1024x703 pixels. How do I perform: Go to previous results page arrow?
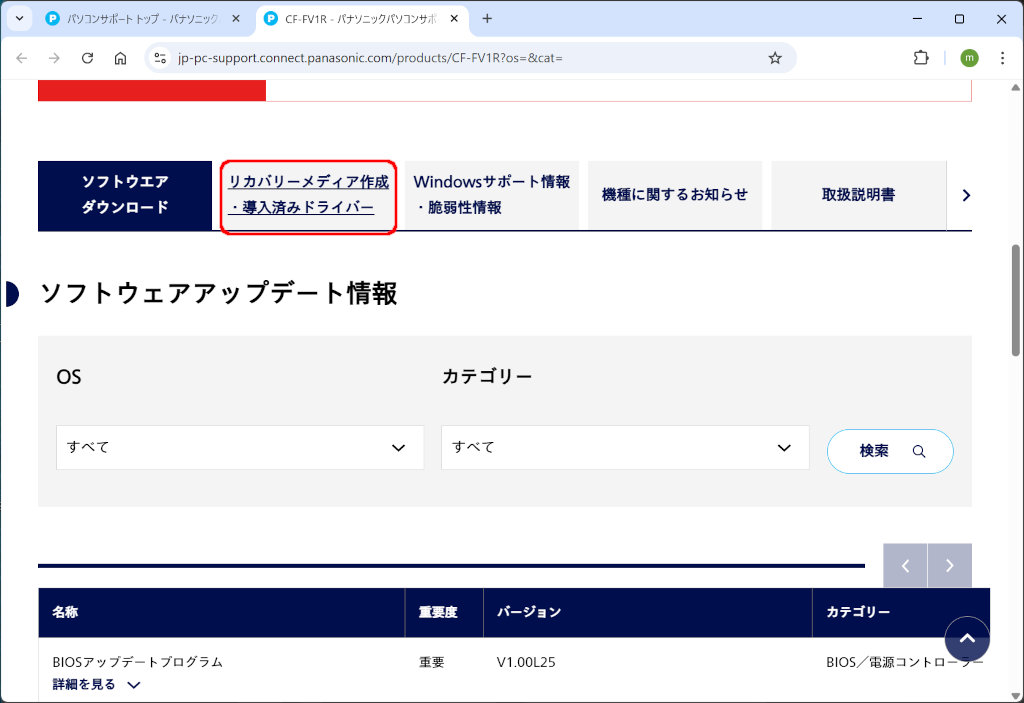905,566
